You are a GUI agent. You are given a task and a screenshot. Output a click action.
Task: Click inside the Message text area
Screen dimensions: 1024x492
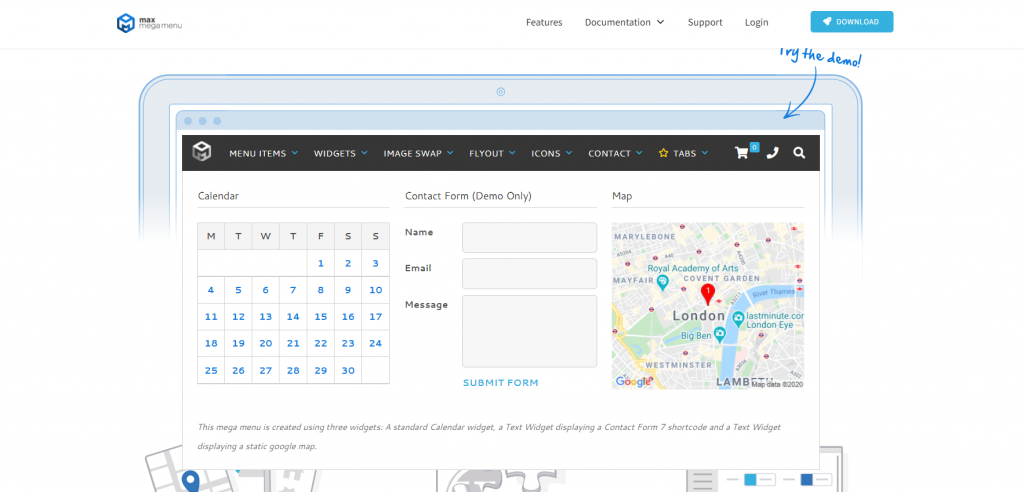pyautogui.click(x=529, y=331)
